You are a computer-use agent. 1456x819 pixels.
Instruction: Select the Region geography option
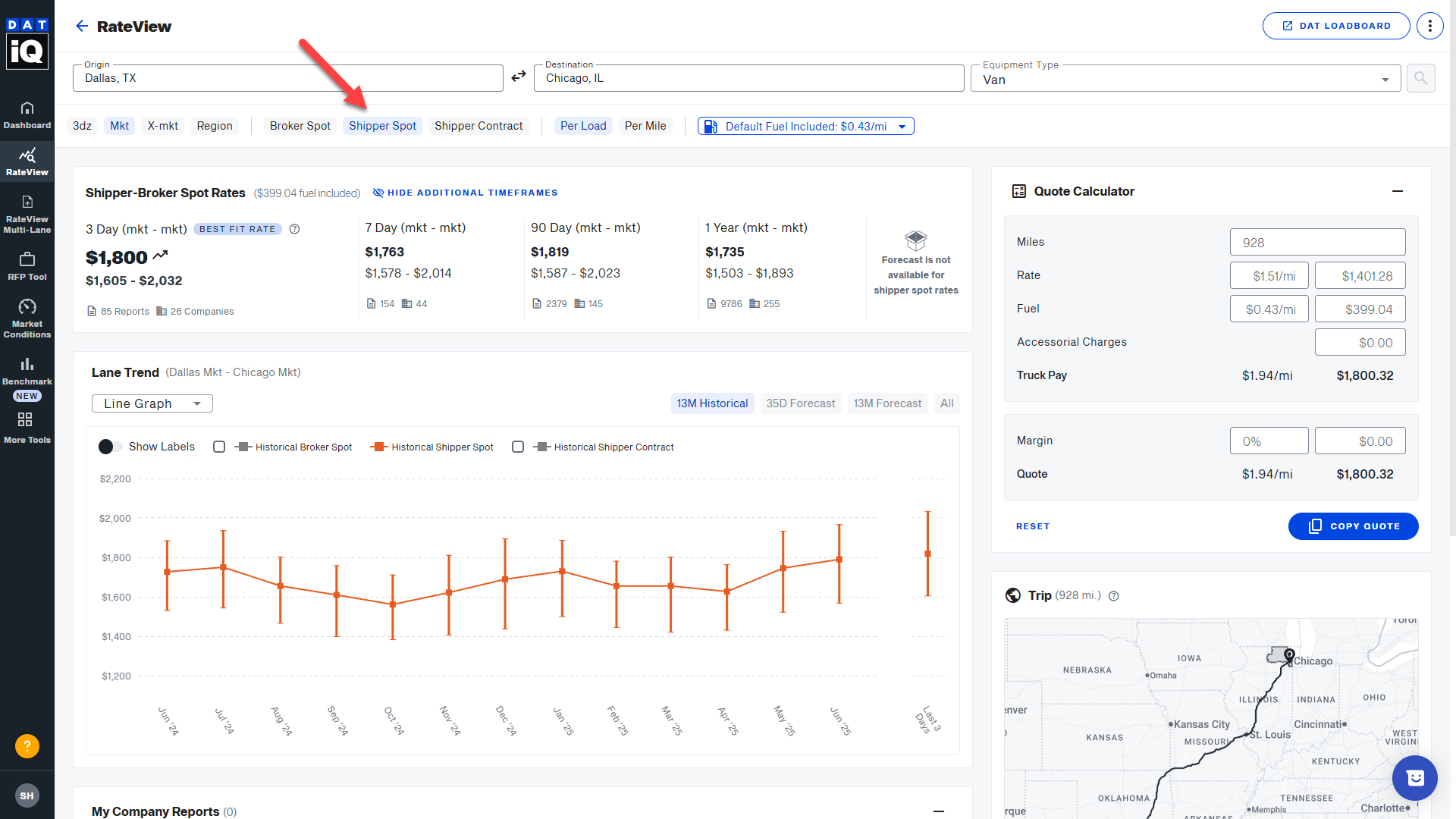pos(215,126)
